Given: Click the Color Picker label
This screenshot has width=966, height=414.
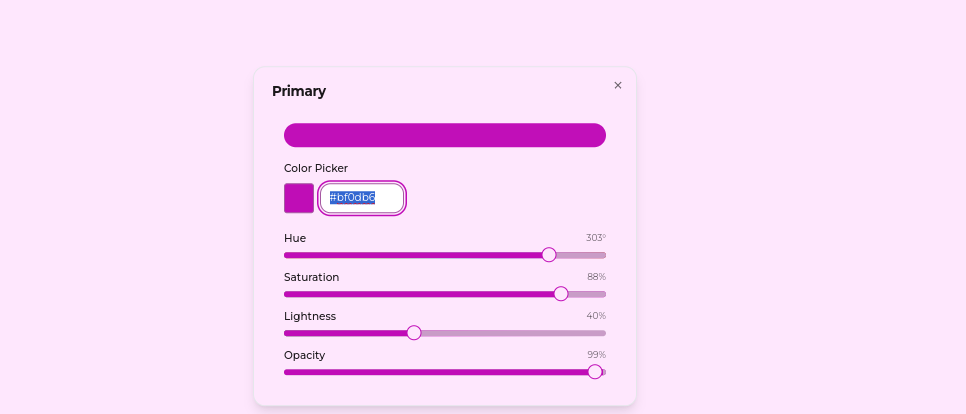Looking at the screenshot, I should [316, 168].
